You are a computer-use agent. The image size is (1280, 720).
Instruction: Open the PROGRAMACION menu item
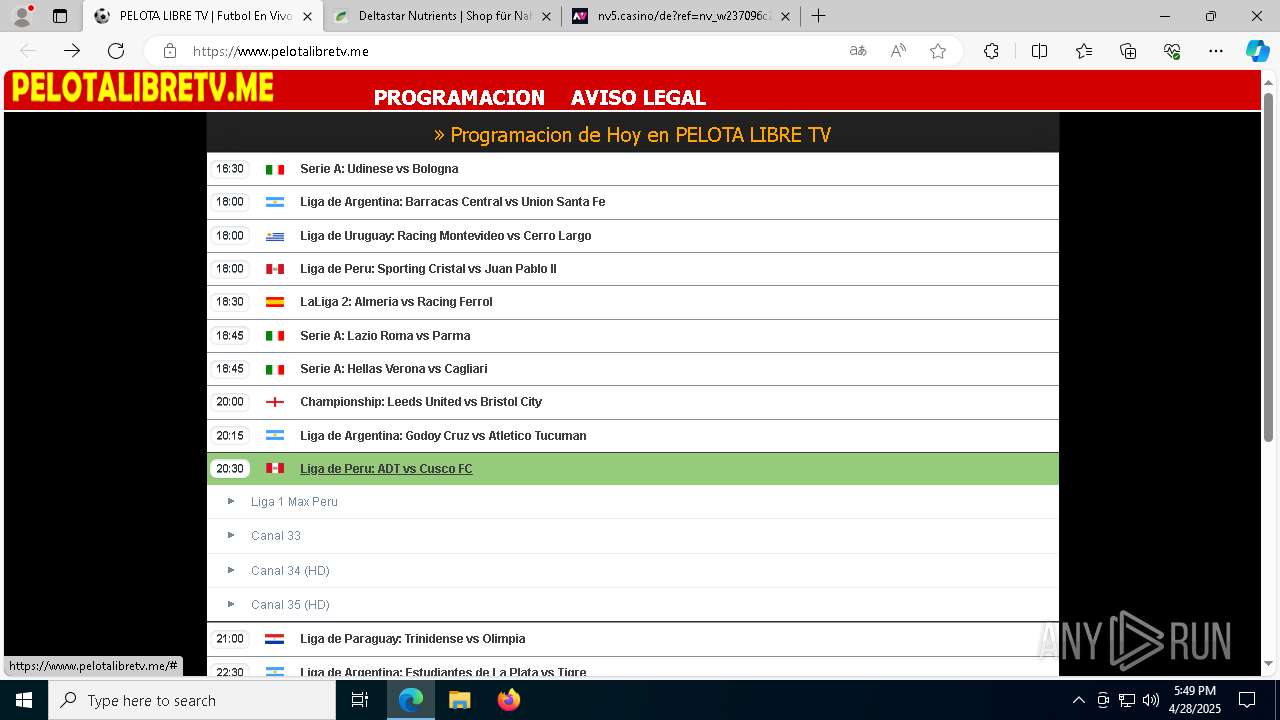point(459,97)
